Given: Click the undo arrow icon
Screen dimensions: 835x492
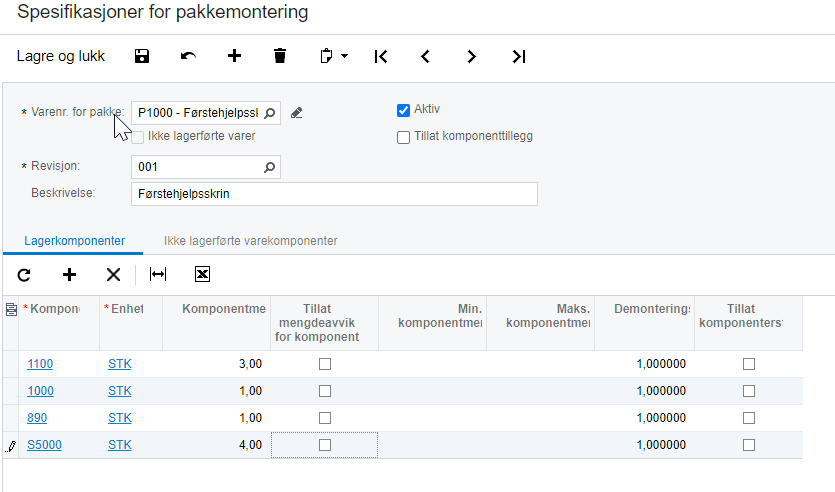Looking at the screenshot, I should point(188,57).
